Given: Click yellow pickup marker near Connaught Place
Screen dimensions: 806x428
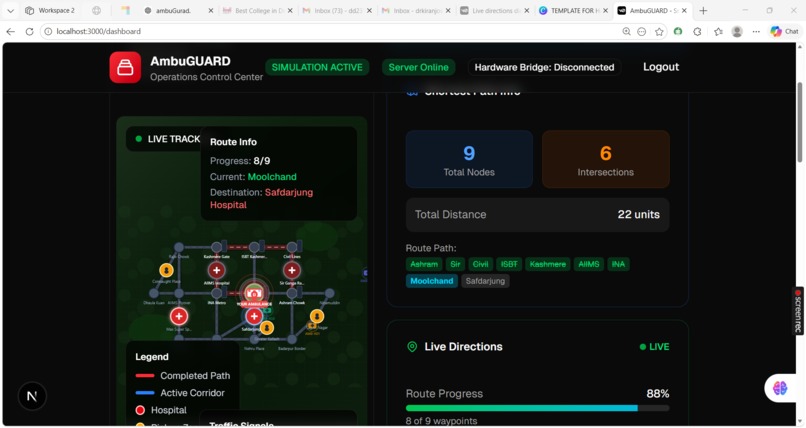Looking at the screenshot, I should click(x=166, y=270).
